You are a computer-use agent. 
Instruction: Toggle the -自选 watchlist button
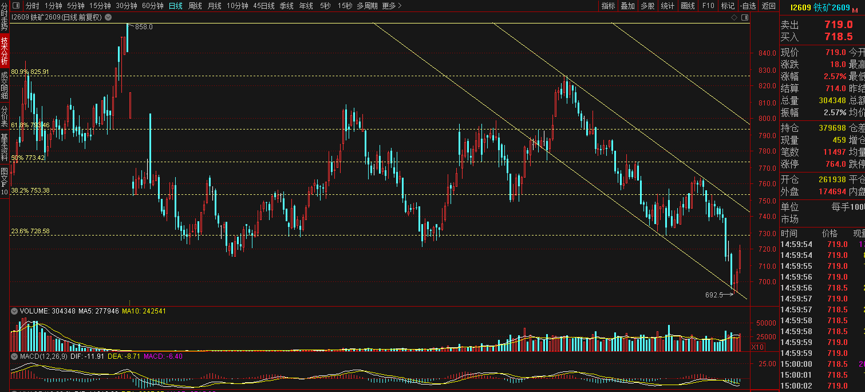point(748,6)
